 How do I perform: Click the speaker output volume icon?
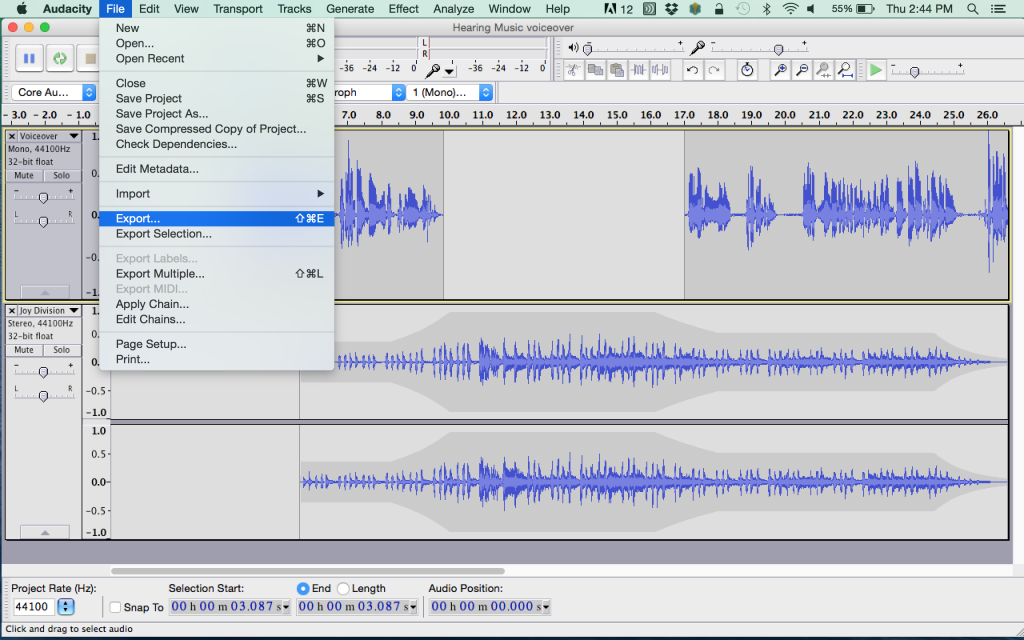pos(573,48)
